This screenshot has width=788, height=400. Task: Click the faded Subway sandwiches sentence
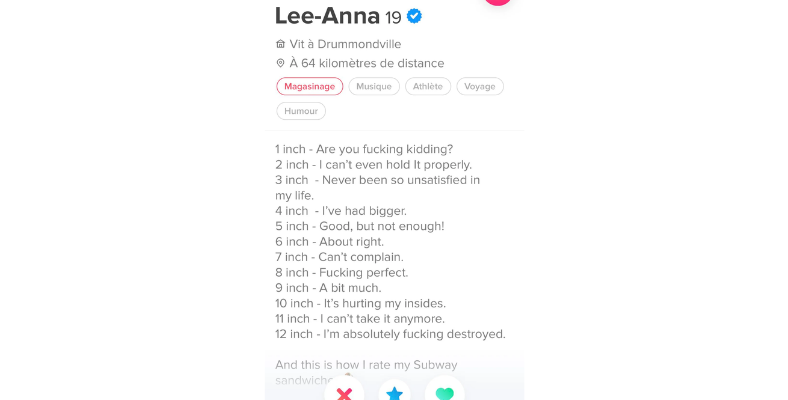(x=366, y=366)
